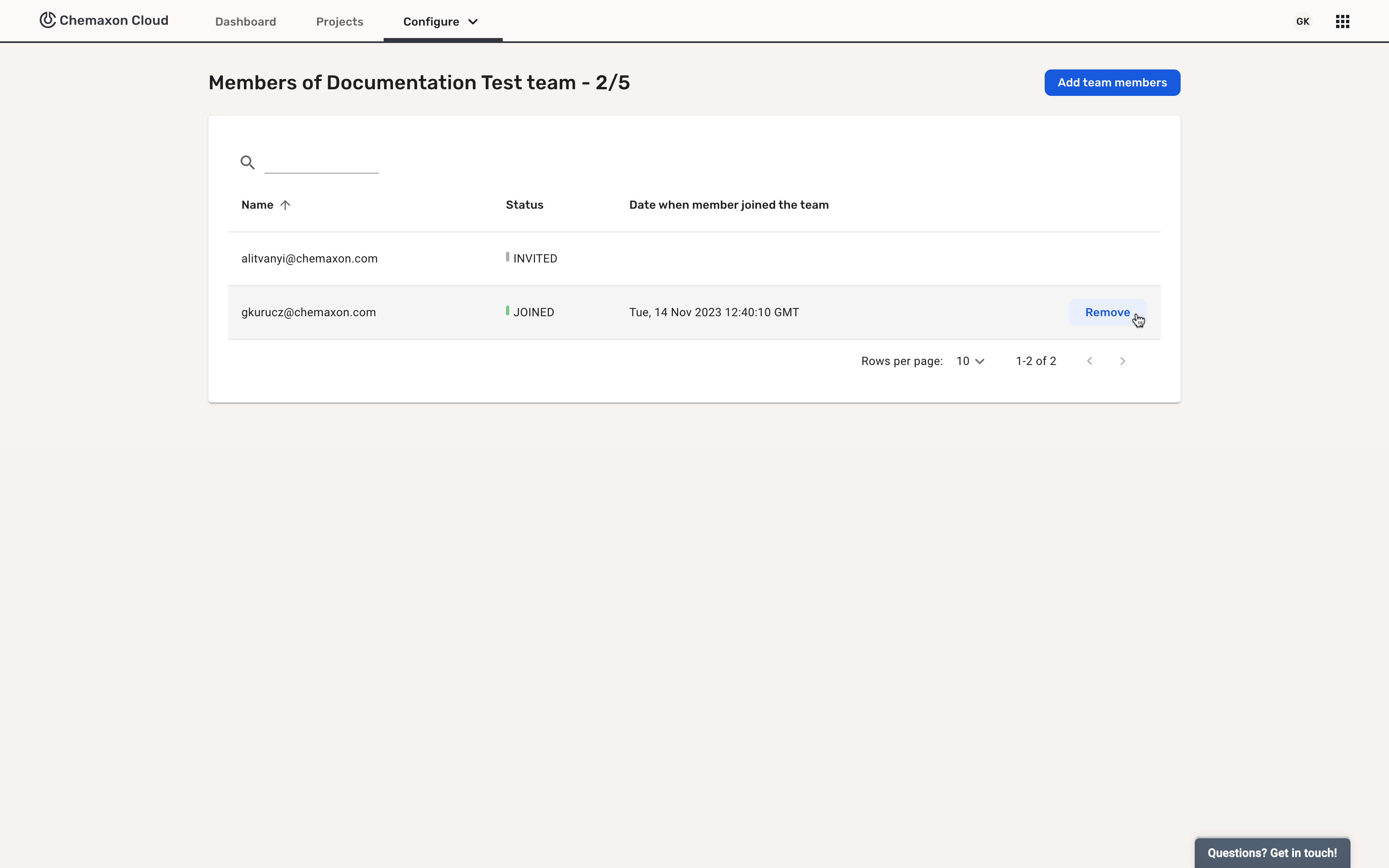
Task: Open the Dashboard tab
Action: [246, 22]
